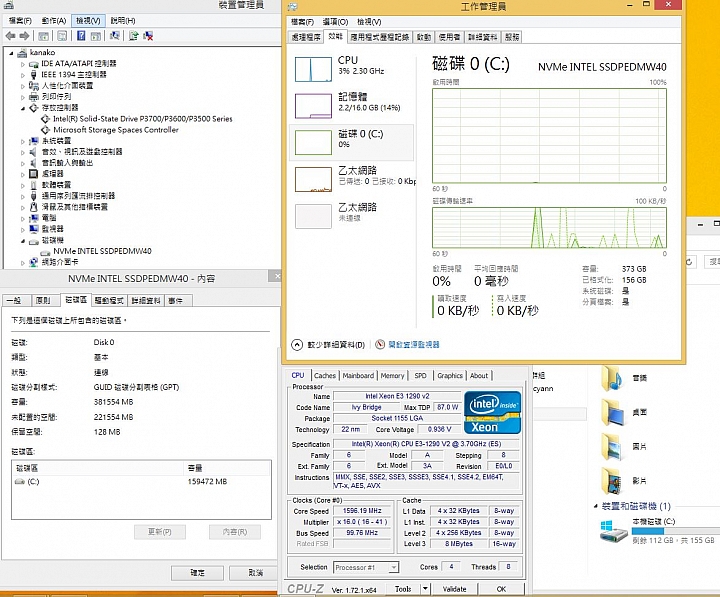The image size is (720, 597).
Task: Open 檔案(F) menu in Device Manager
Action: 20,21
